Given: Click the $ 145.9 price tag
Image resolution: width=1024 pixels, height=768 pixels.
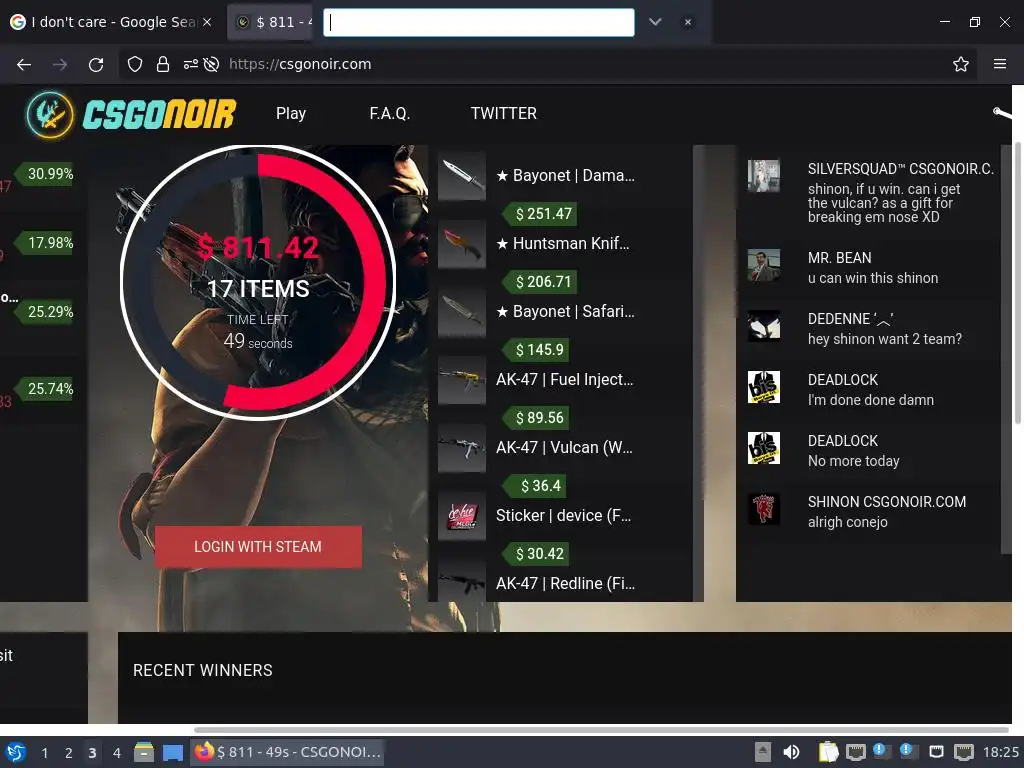Looking at the screenshot, I should point(536,349).
